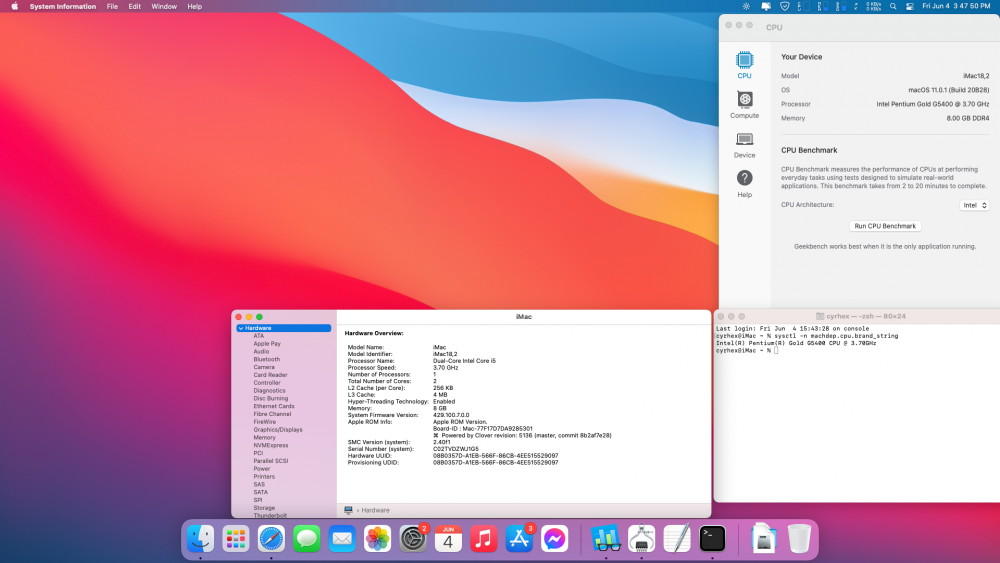This screenshot has height=563, width=1000.
Task: Open the Help section in Geekbench
Action: [x=744, y=184]
